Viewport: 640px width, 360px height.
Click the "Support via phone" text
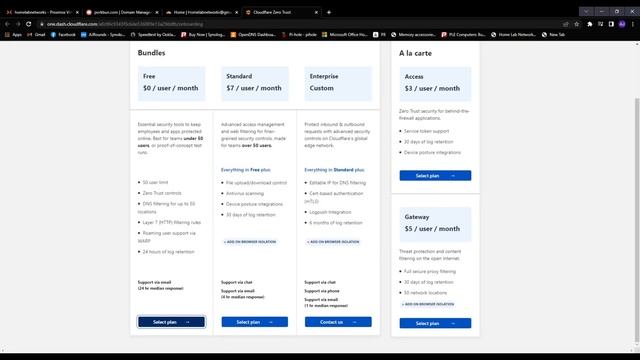pos(322,291)
